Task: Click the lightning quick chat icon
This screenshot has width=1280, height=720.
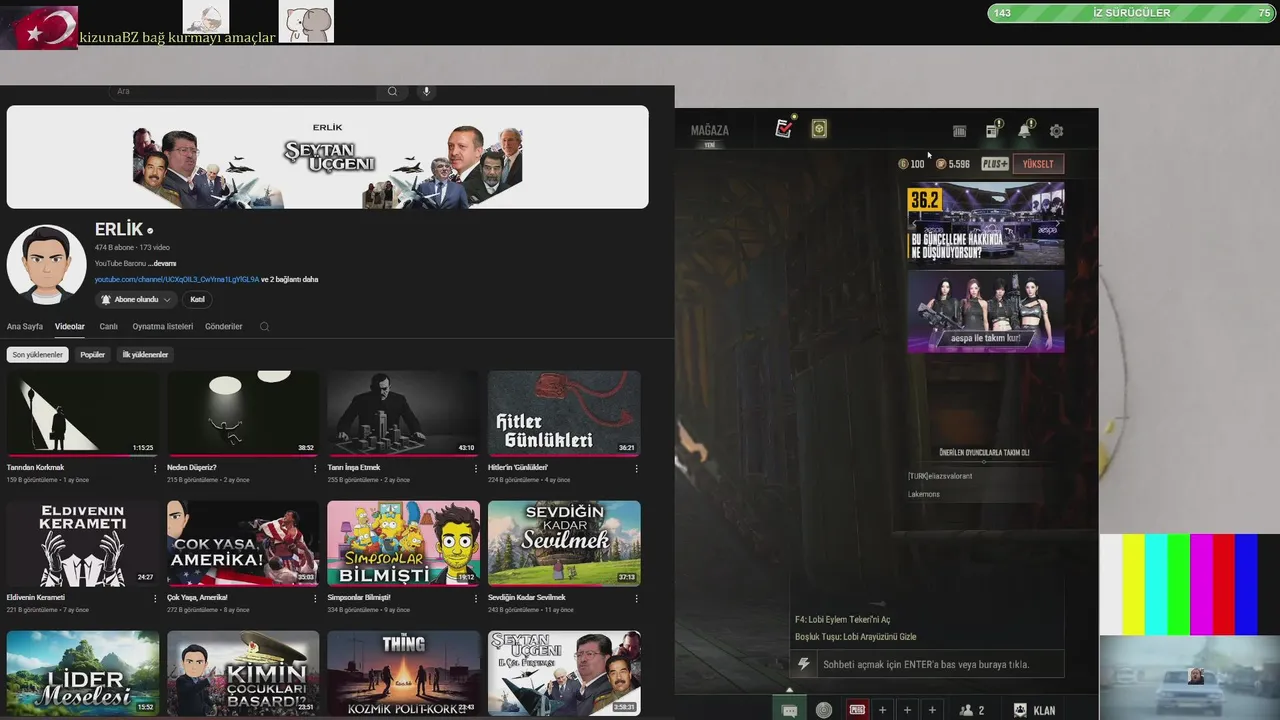Action: coord(803,664)
